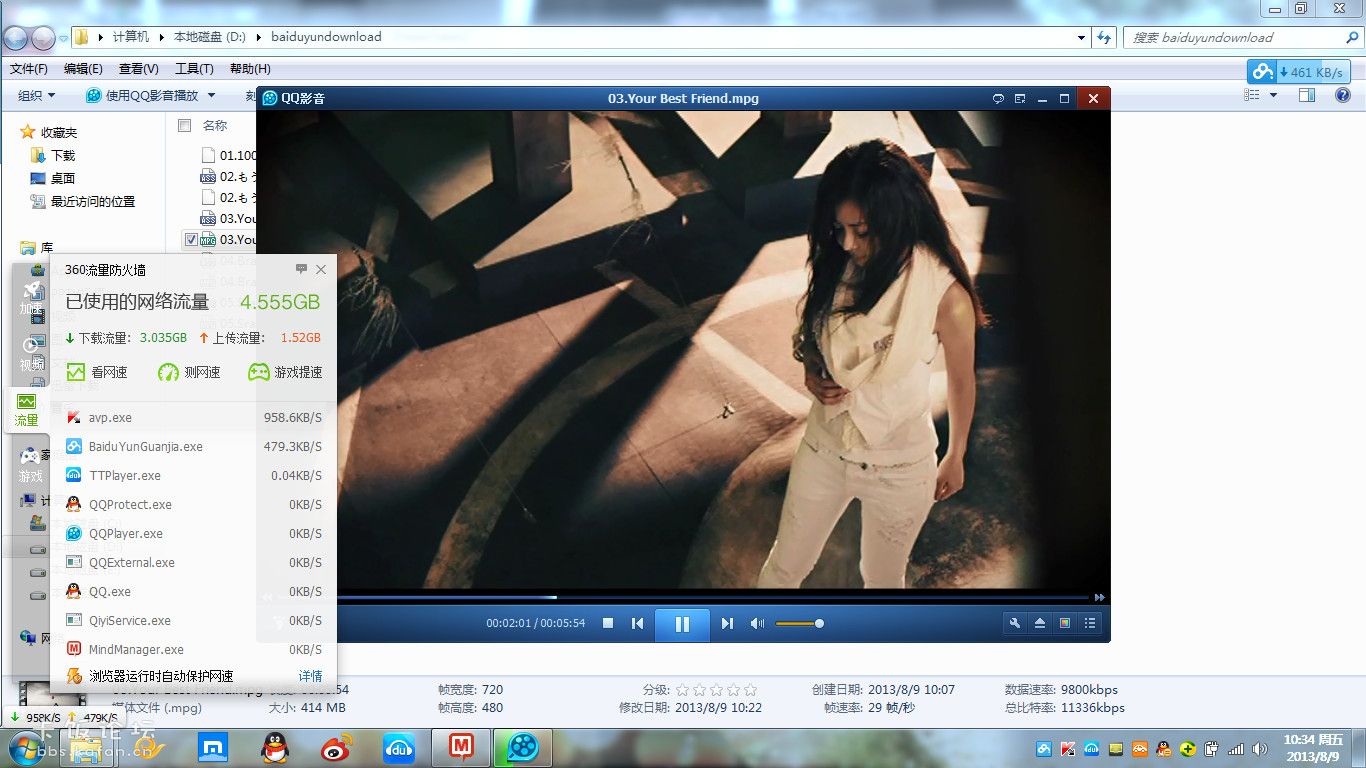Screen dimensions: 1366x768
Task: Select MindManager.exe in traffic list
Action: 194,650
